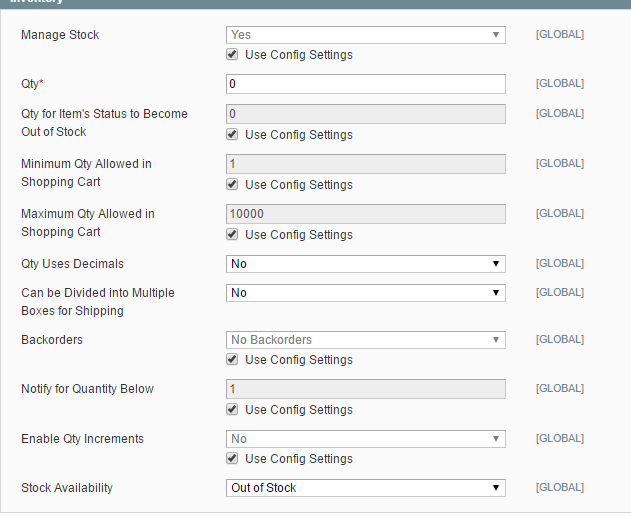
Task: Uncheck Use Config Settings under Enable Qty Increments
Action: point(232,458)
